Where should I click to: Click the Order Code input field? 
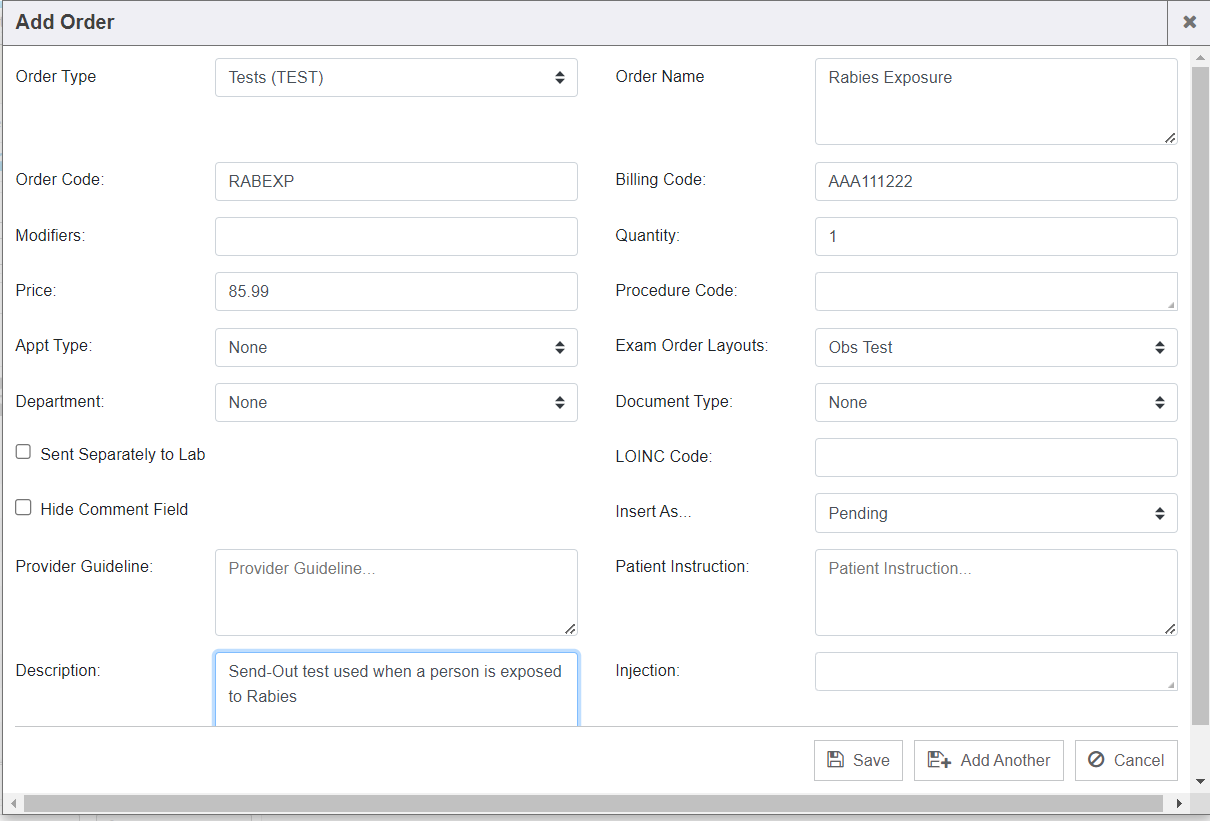[396, 182]
